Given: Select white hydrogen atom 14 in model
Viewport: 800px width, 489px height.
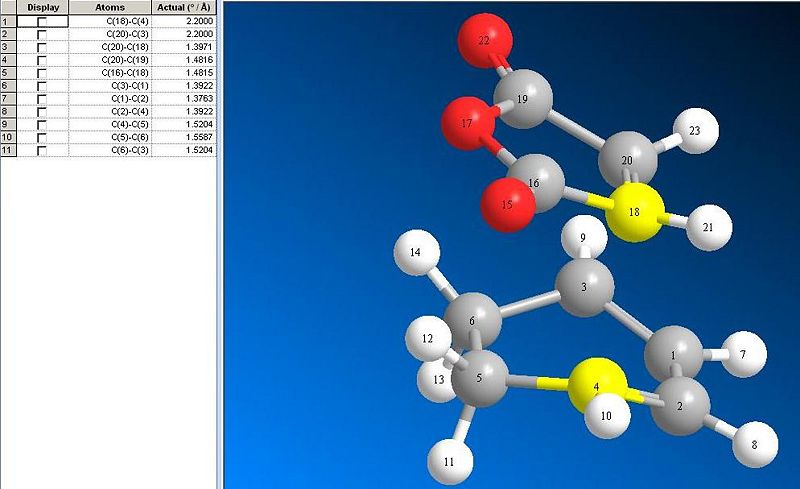Looking at the screenshot, I should click(x=416, y=252).
